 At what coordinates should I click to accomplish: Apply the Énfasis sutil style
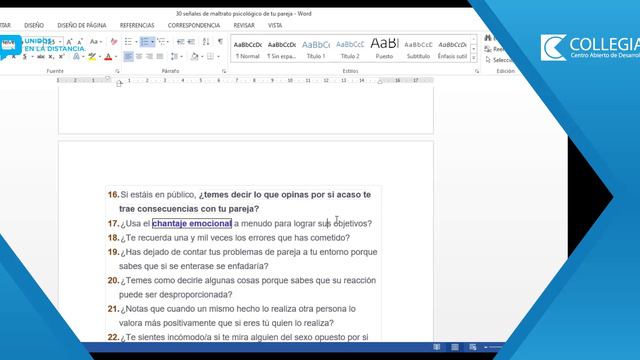(452, 49)
